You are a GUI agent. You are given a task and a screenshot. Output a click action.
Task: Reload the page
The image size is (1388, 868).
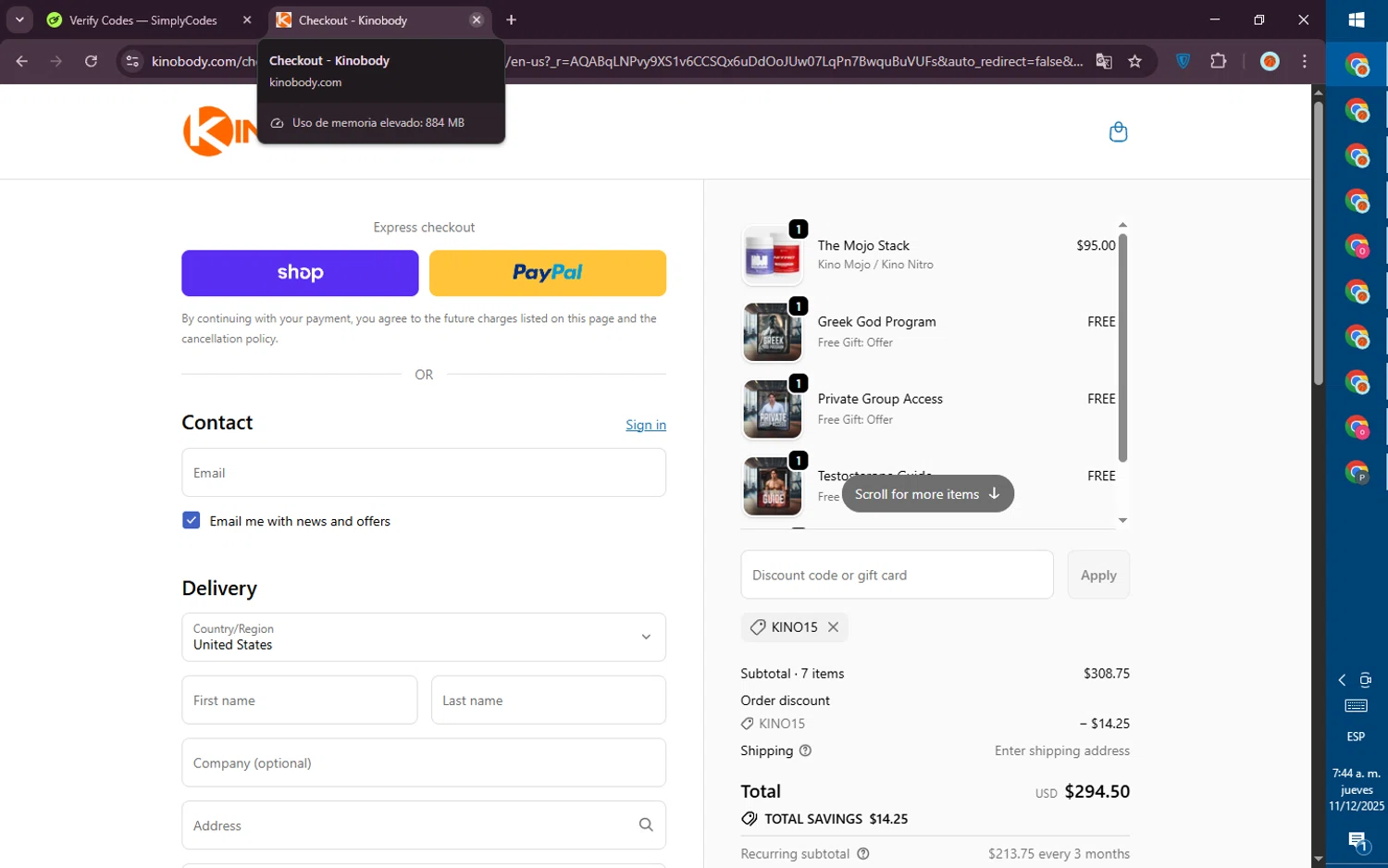91,61
